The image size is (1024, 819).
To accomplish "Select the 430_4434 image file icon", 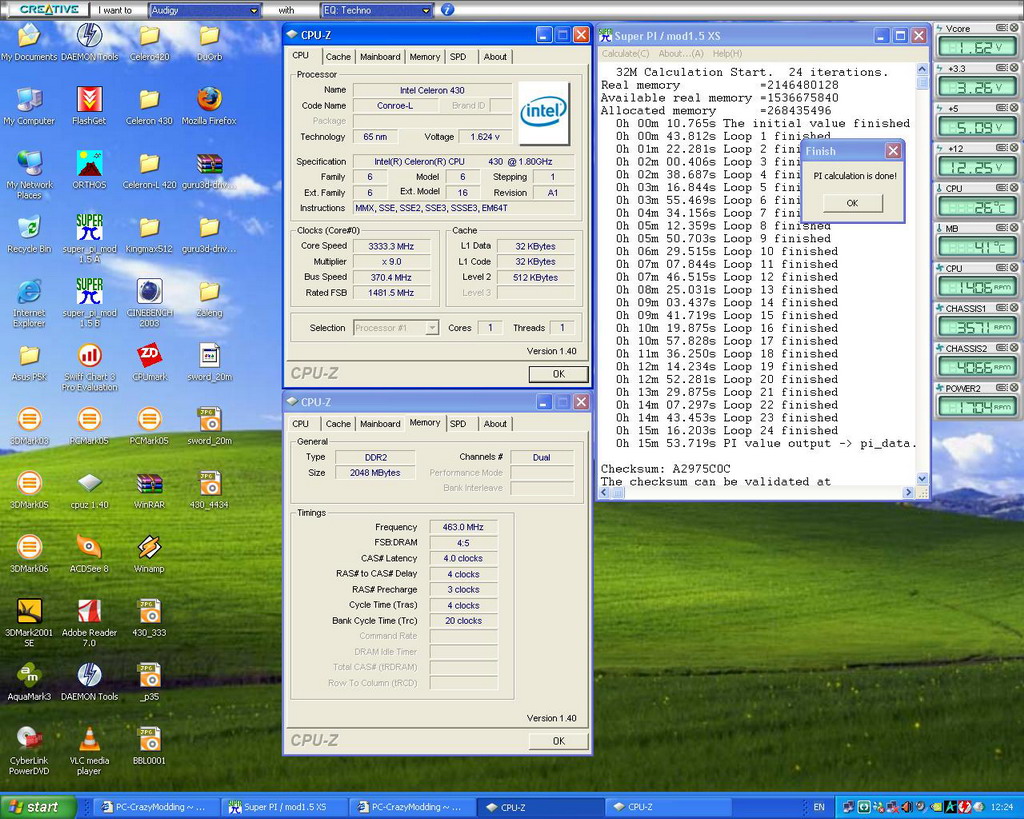I will [x=209, y=489].
